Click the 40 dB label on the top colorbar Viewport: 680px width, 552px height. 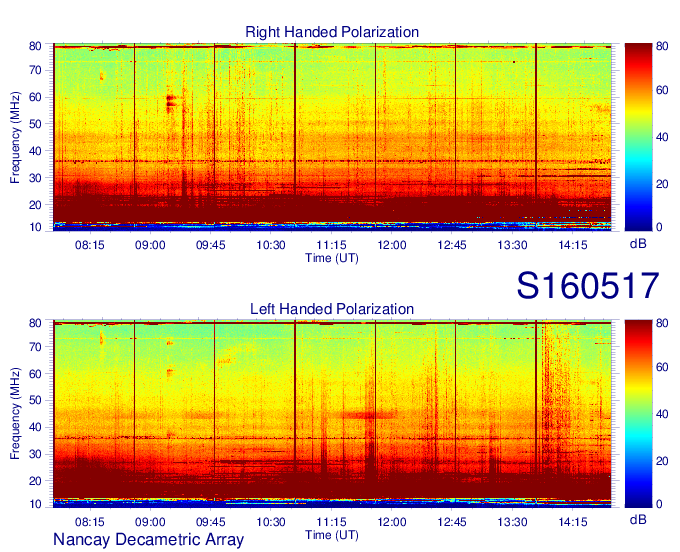coord(662,137)
